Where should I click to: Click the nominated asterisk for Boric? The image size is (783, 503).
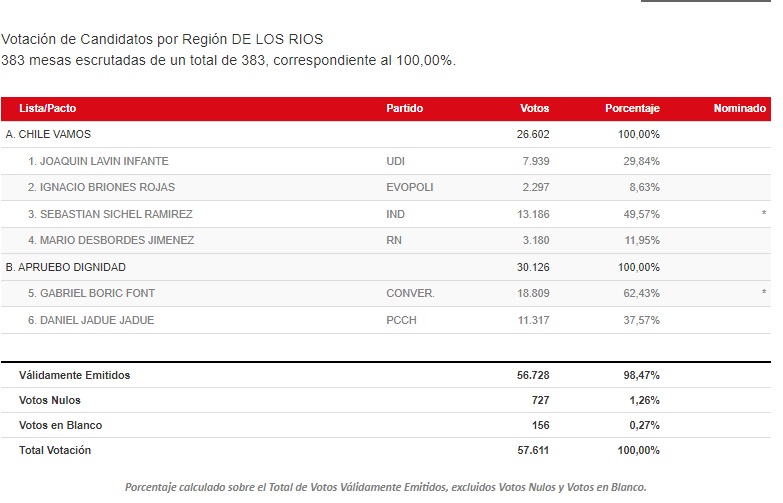[764, 293]
